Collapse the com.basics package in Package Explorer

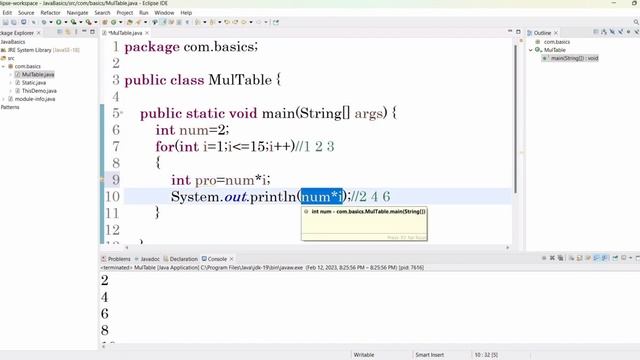click(3, 66)
